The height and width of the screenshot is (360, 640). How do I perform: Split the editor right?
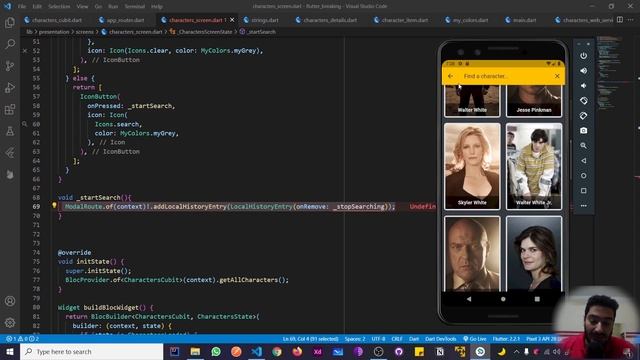(620, 20)
